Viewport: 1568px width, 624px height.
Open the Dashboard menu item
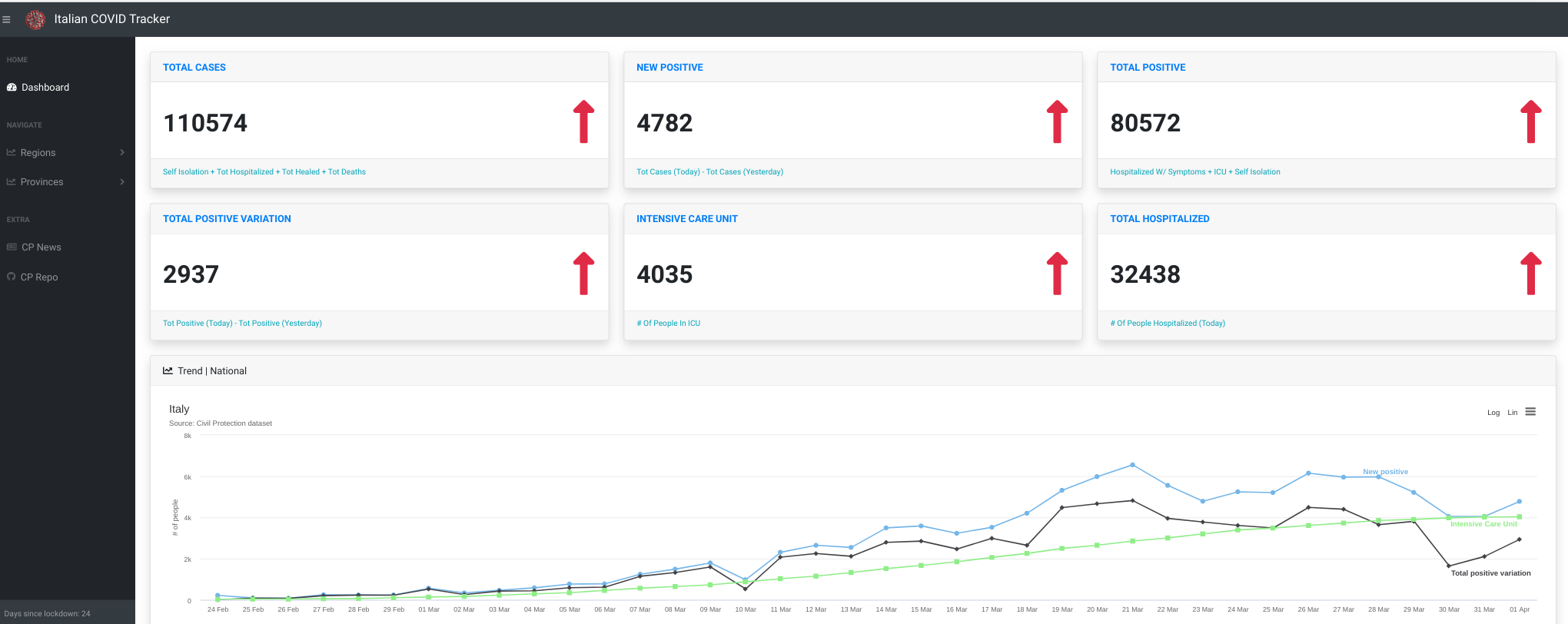[x=68, y=88]
